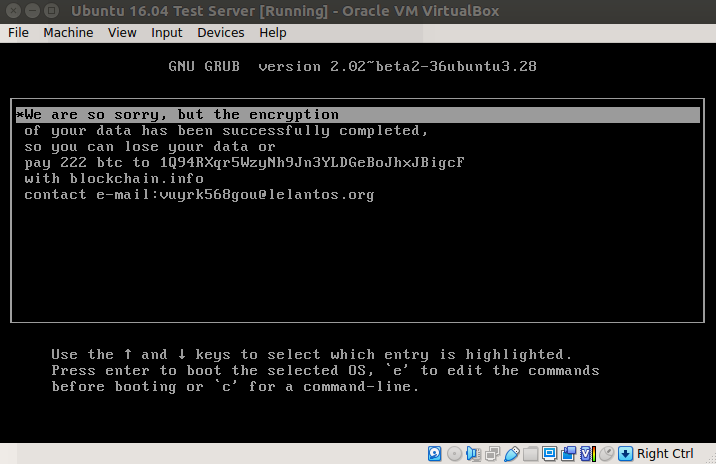The width and height of the screenshot is (716, 464).
Task: Select 'so you can lose your data or' entry
Action: tap(150, 147)
